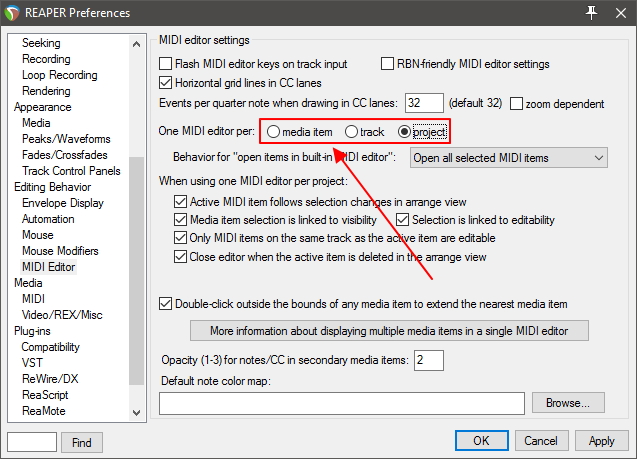637x459 pixels.
Task: Open Media page under Appearance
Action: 36,123
